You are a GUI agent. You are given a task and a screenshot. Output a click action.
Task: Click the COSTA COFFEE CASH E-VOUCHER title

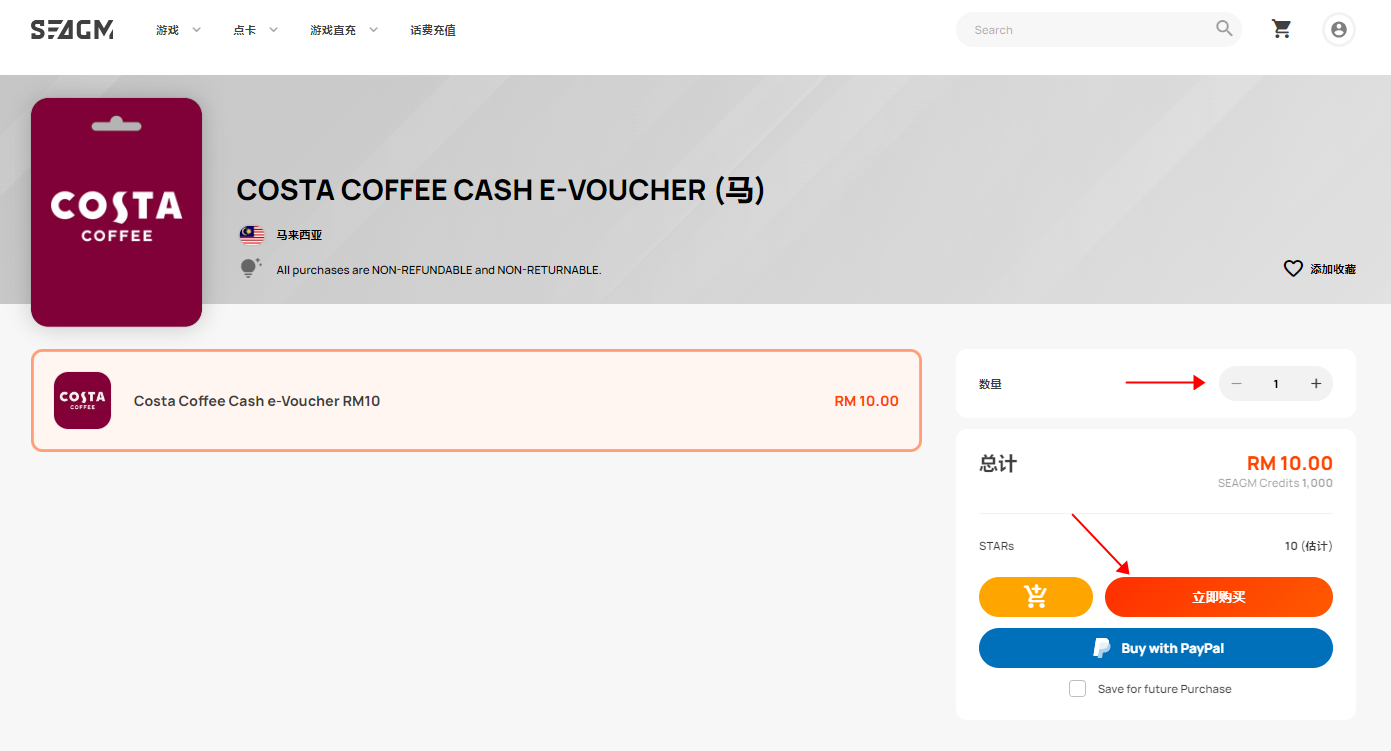[501, 190]
